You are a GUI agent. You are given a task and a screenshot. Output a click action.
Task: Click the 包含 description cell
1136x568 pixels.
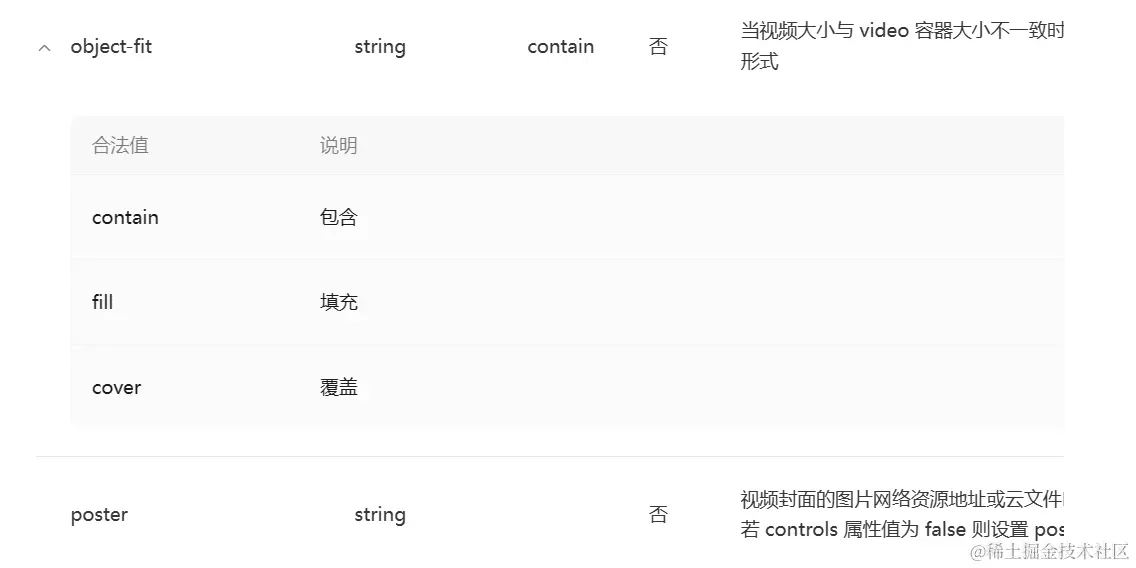click(339, 217)
